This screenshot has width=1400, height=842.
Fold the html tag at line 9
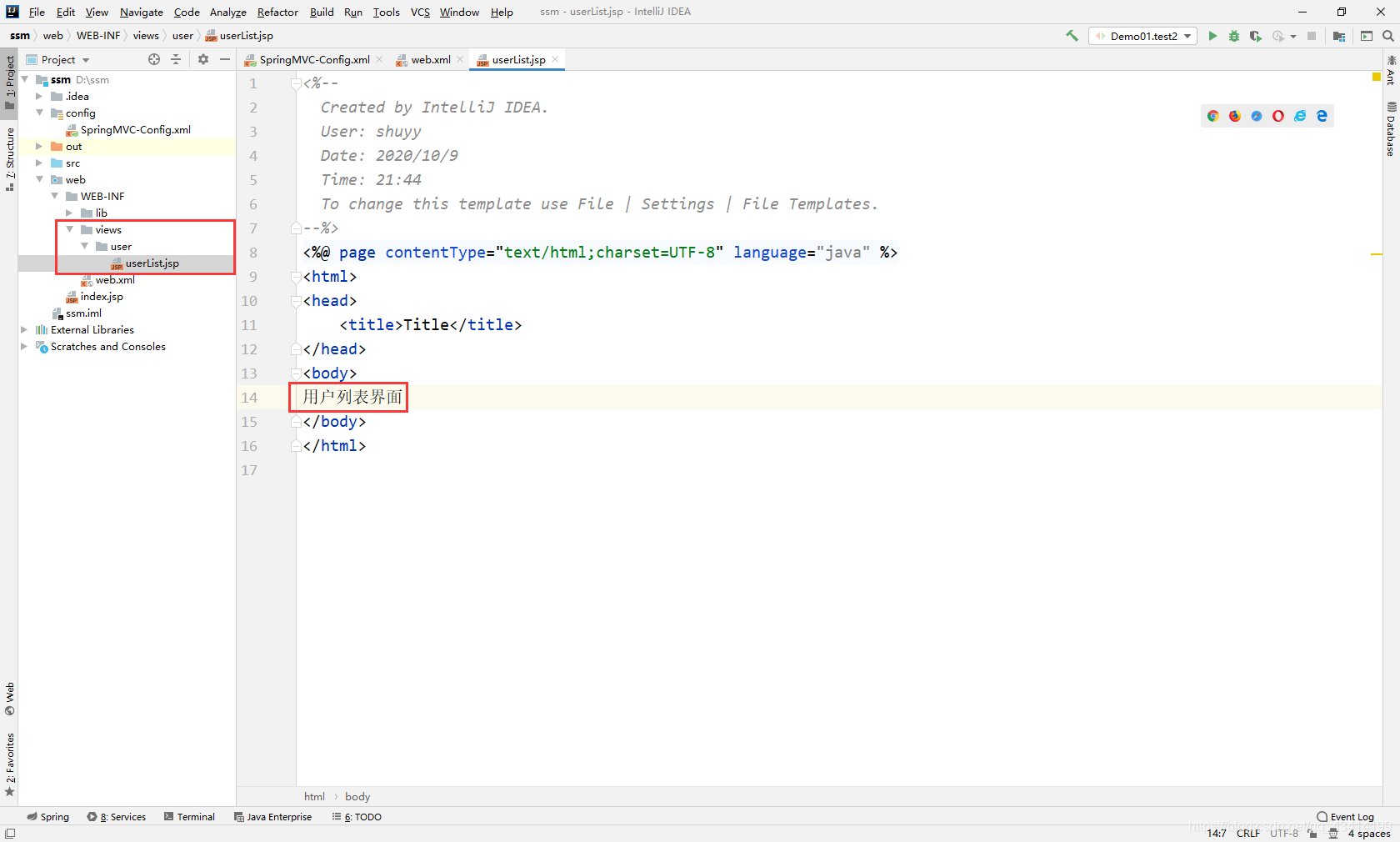click(x=296, y=277)
